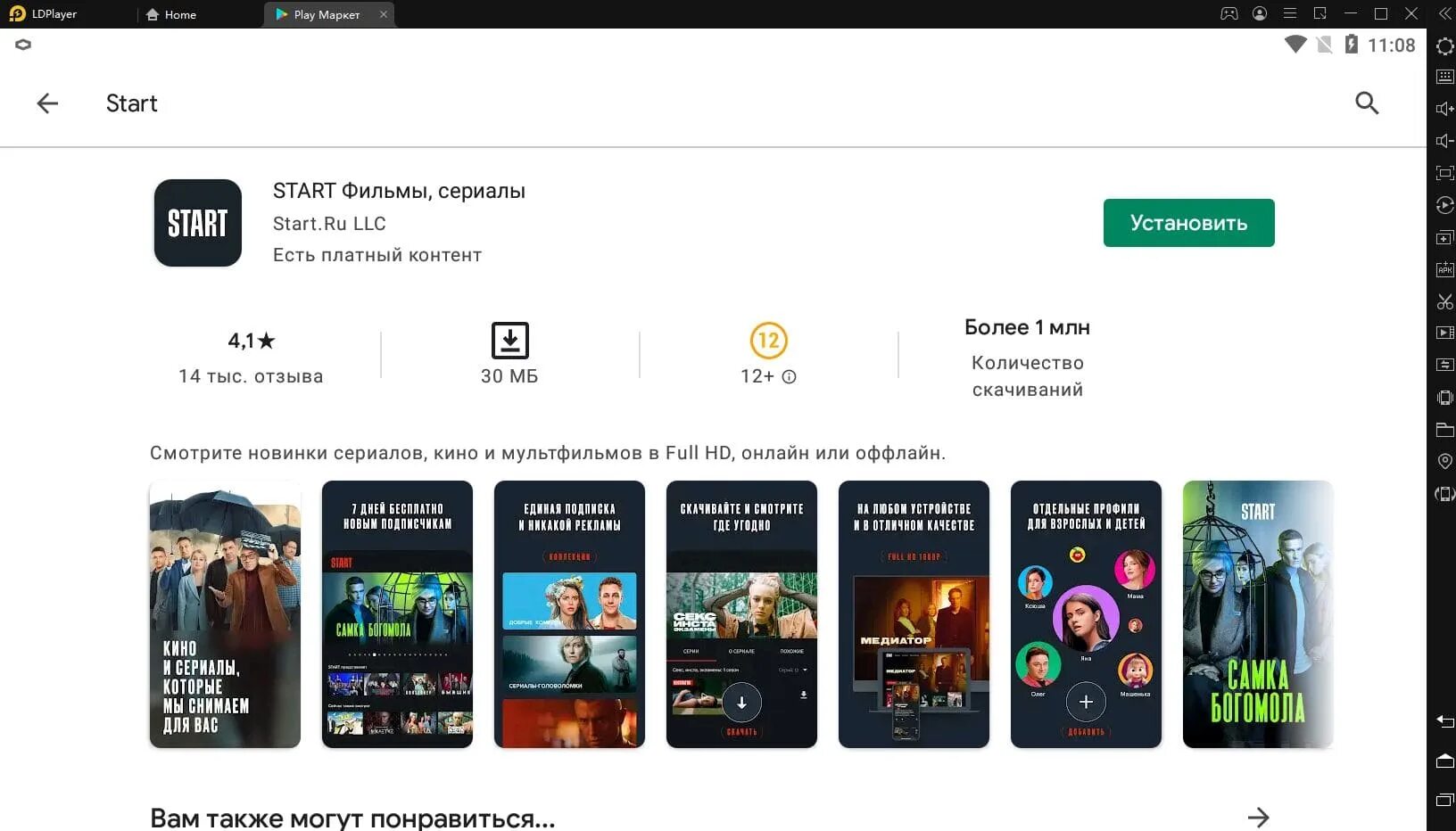Click the small notification icon under LDPlayer logo
This screenshot has width=1456, height=831.
[x=23, y=45]
